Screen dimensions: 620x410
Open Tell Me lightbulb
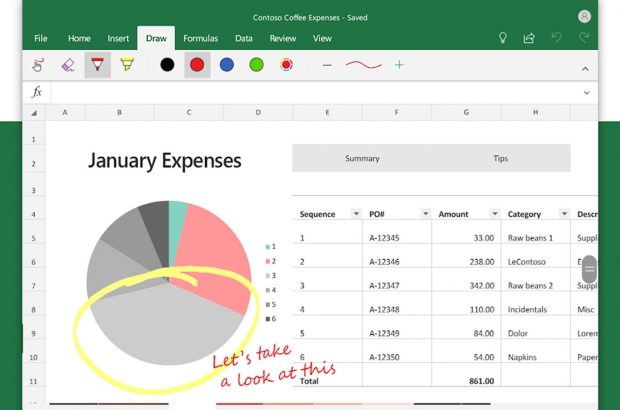(x=503, y=38)
